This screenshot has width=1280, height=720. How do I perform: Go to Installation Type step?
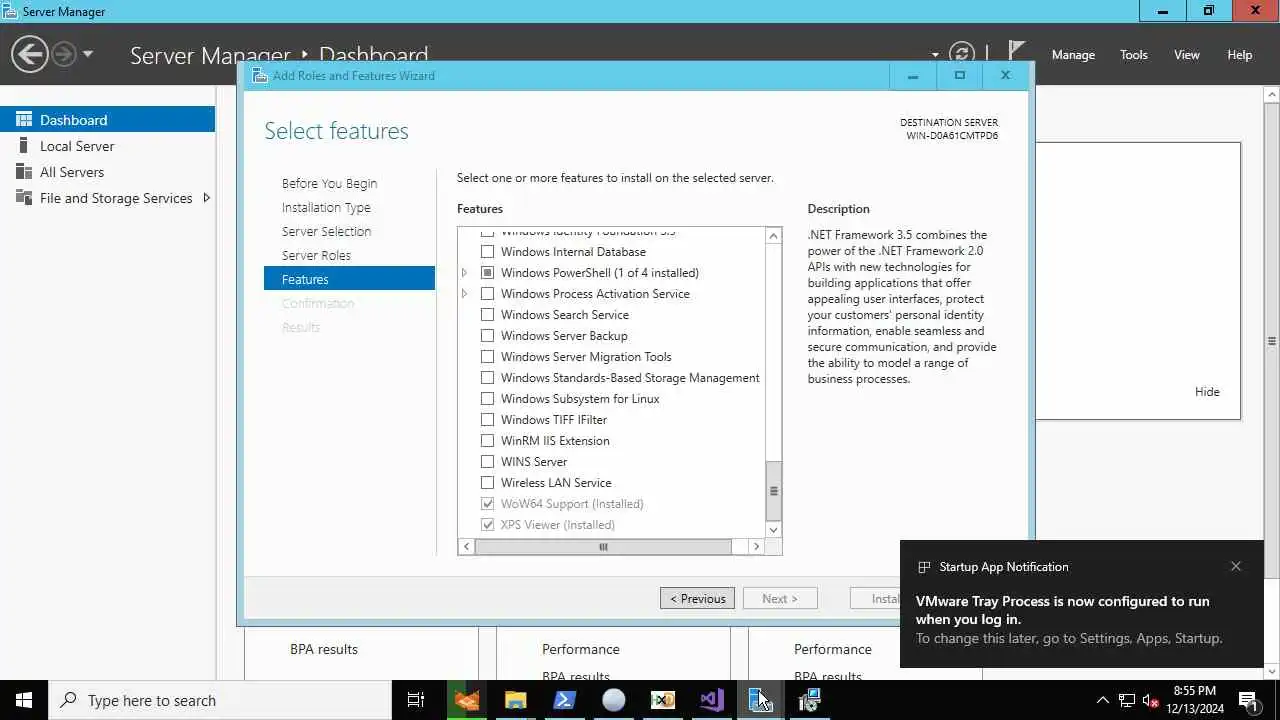(x=326, y=207)
